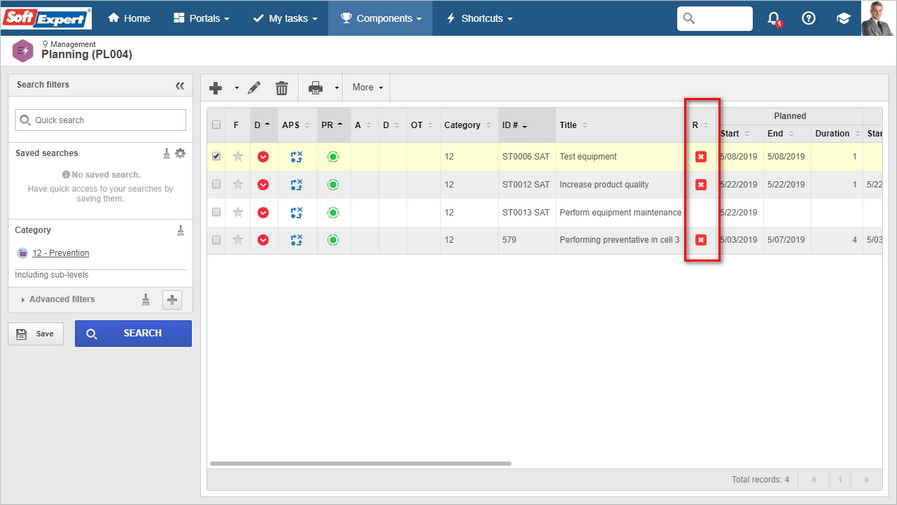
Task: Clear saved searches with broom icon
Action: pyautogui.click(x=166, y=153)
